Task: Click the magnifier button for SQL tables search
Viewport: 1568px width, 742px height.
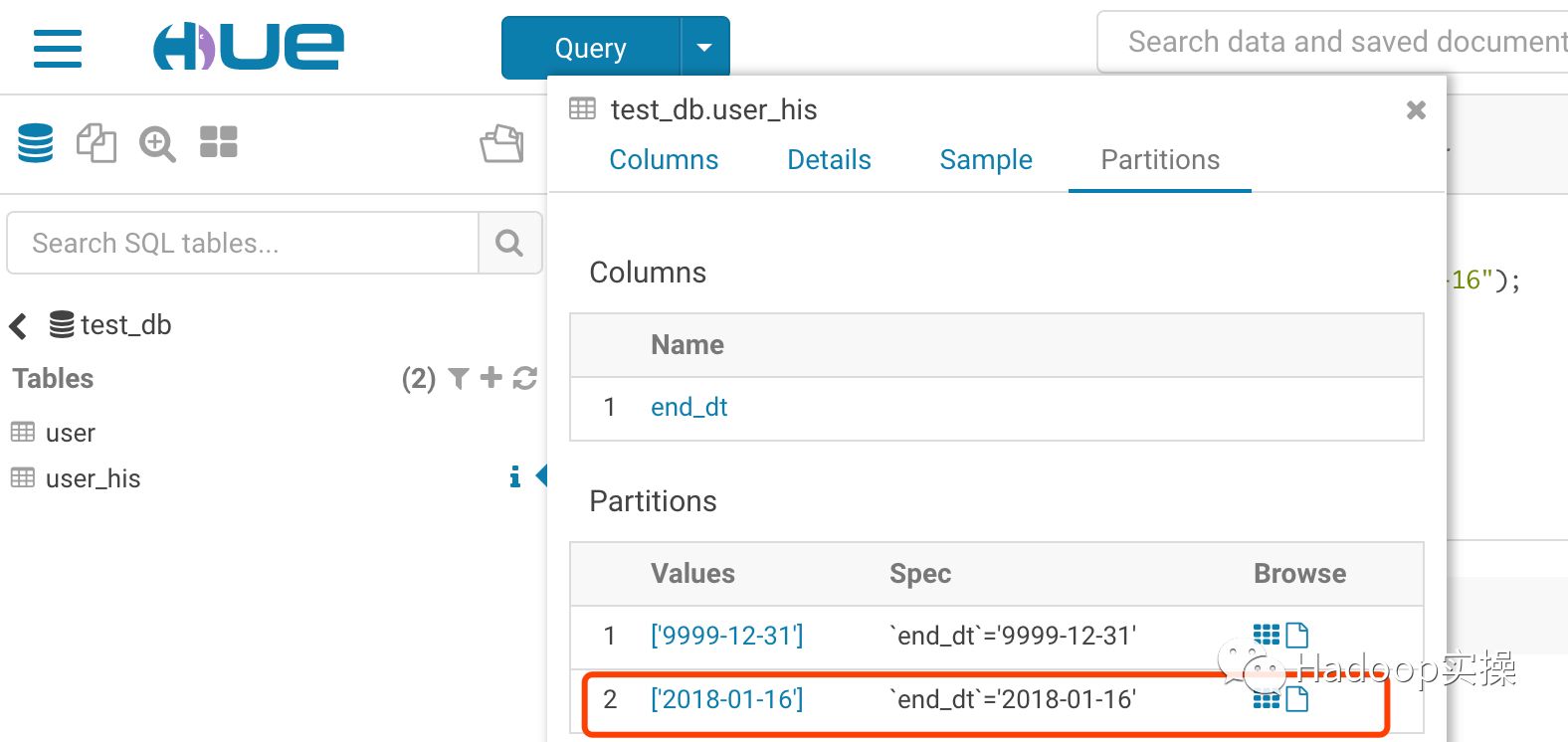Action: pos(509,243)
